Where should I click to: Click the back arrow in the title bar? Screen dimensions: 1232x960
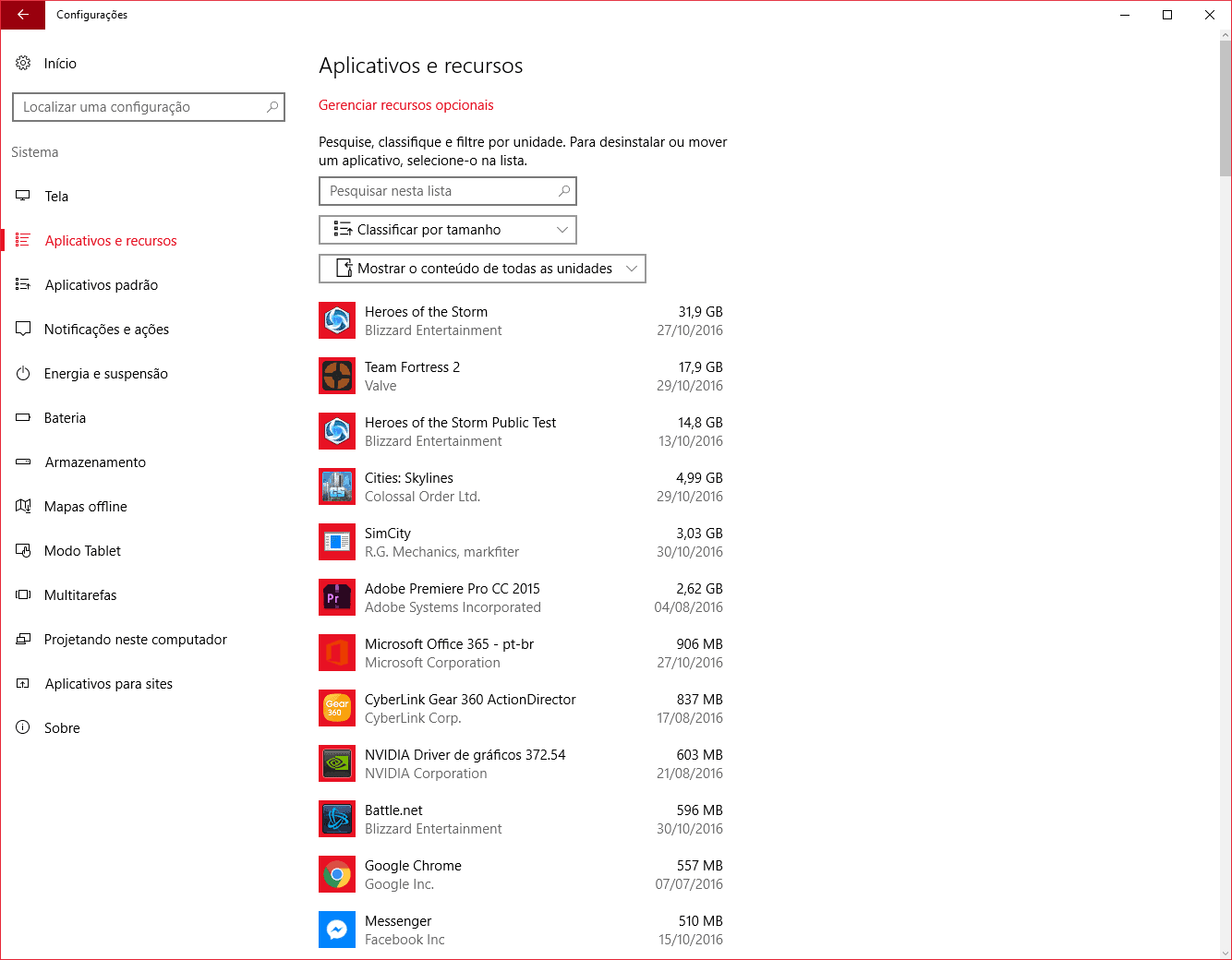(22, 15)
